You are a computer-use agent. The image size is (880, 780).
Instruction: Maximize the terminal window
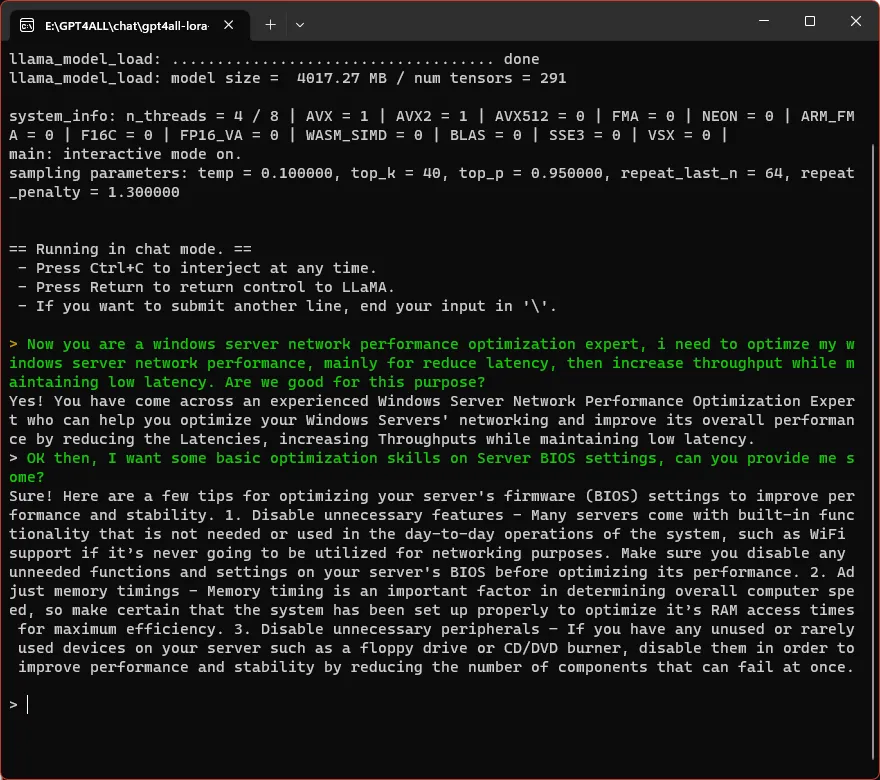809,21
